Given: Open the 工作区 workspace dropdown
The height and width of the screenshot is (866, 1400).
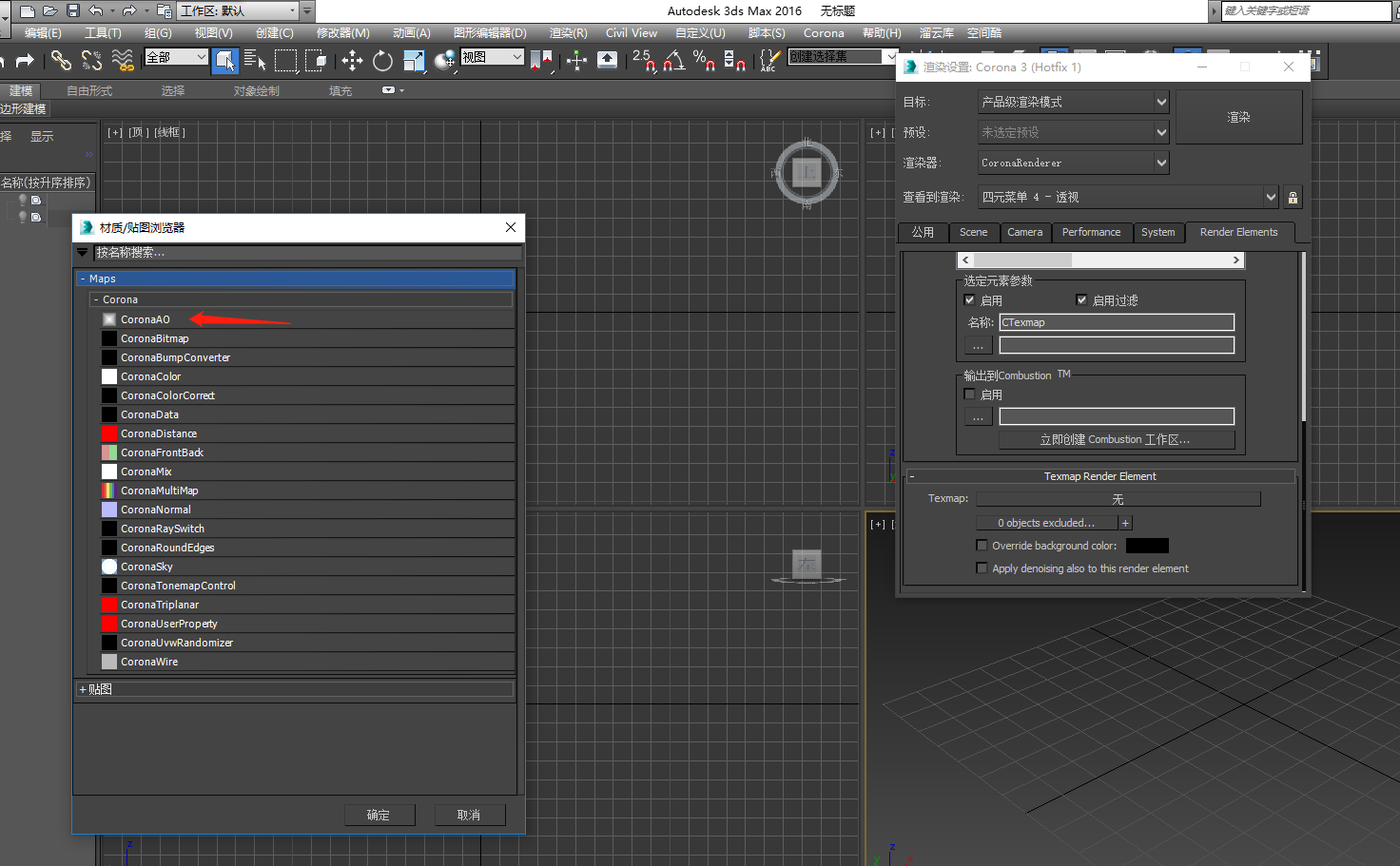Looking at the screenshot, I should click(x=238, y=11).
